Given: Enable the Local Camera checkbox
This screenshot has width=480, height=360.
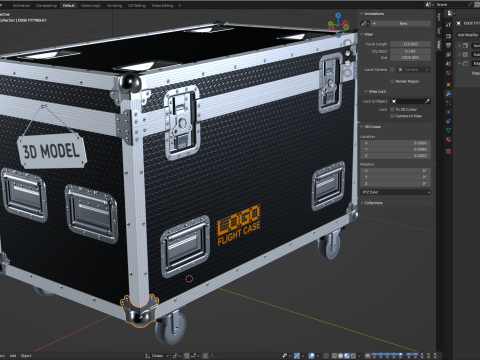Looking at the screenshot, I should tap(392, 69).
